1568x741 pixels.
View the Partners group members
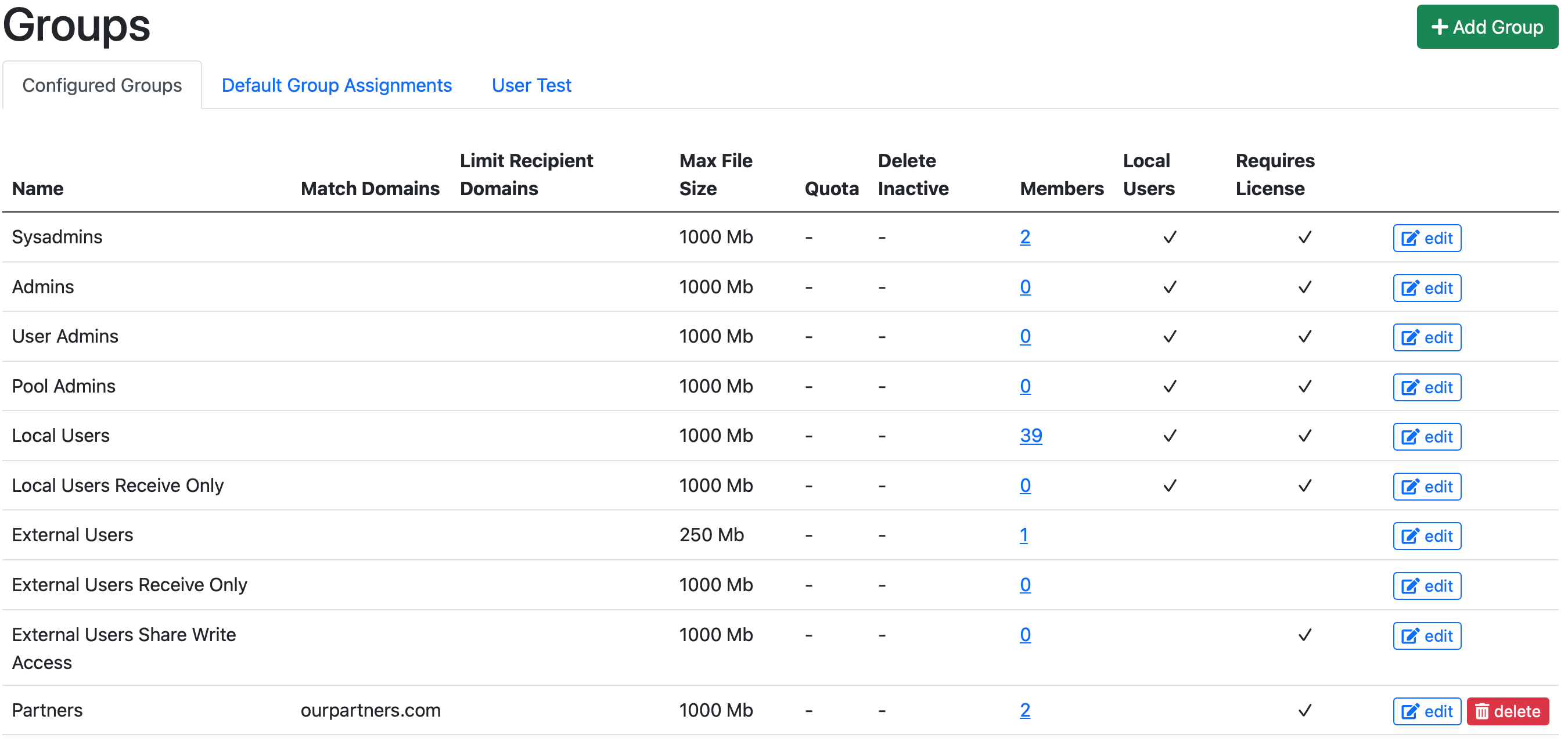coord(1025,710)
